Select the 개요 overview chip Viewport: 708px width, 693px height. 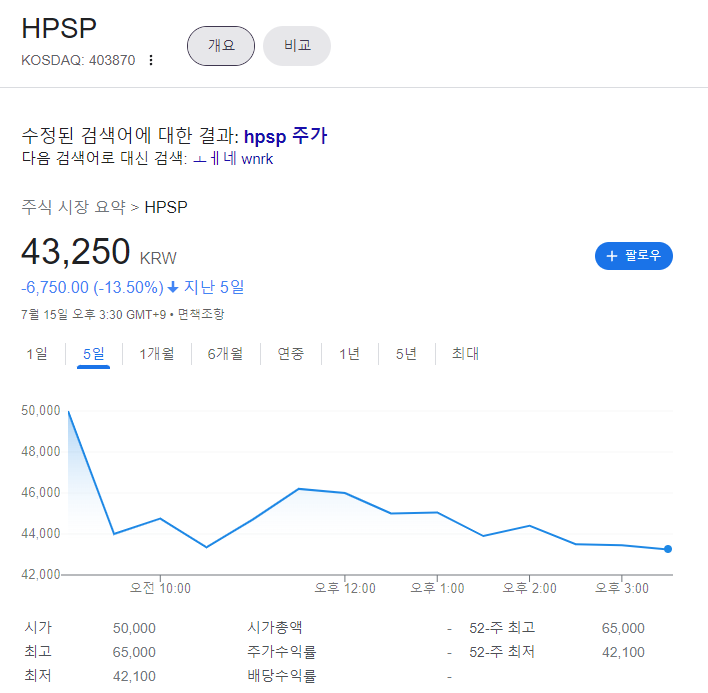click(221, 46)
